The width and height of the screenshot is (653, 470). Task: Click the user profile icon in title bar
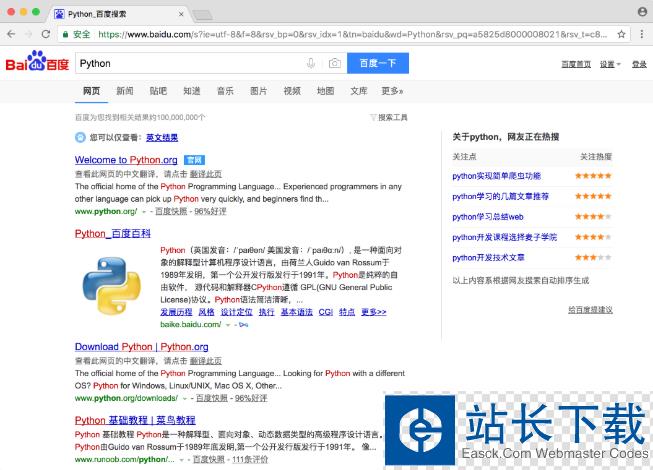click(642, 12)
